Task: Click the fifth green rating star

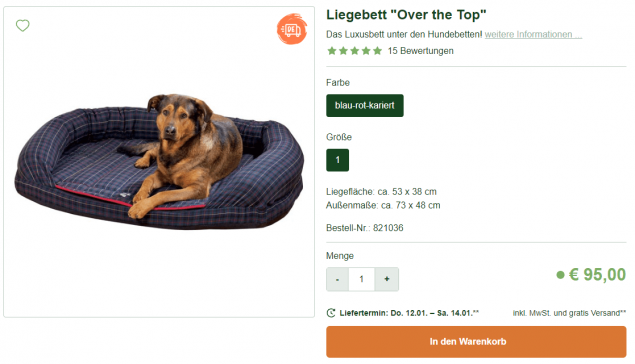Action: point(377,51)
